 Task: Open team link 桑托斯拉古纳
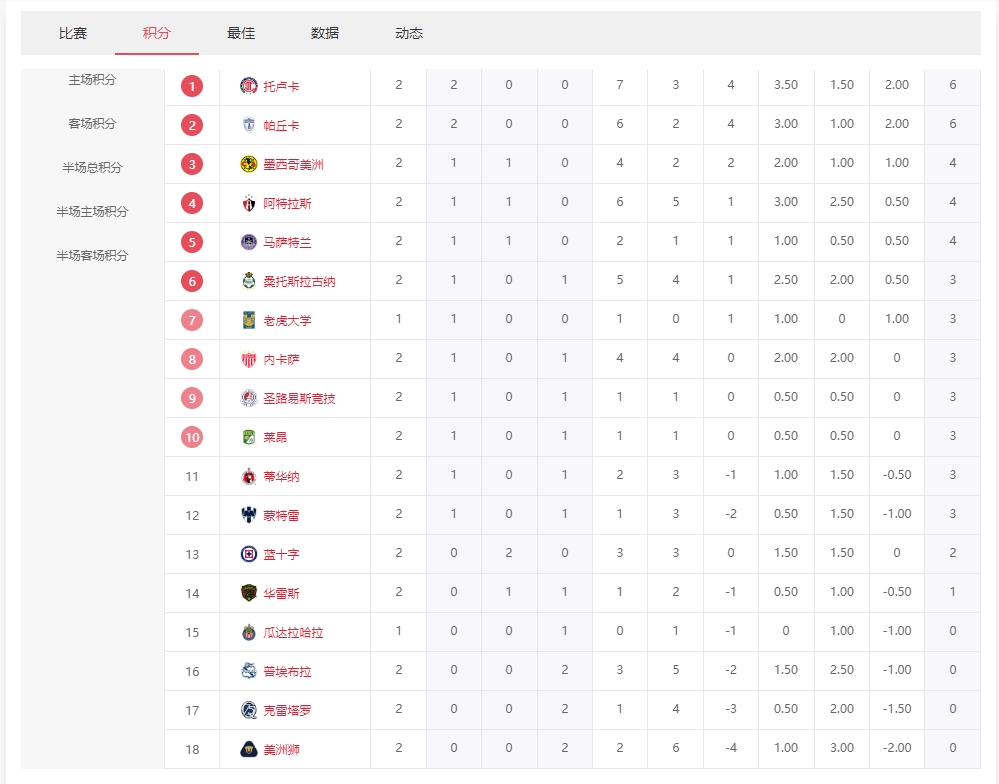click(299, 282)
